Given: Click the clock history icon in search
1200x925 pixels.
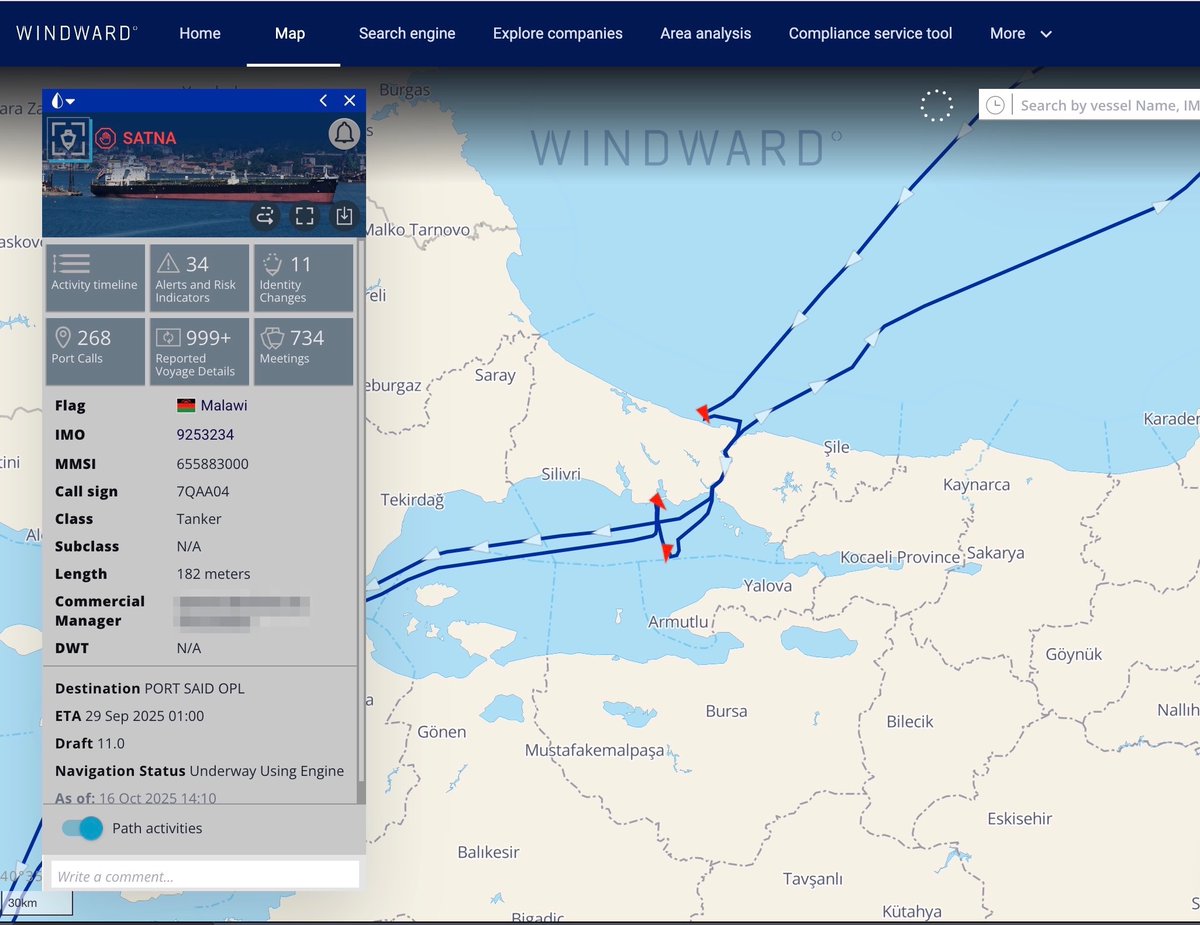Looking at the screenshot, I should pos(995,105).
